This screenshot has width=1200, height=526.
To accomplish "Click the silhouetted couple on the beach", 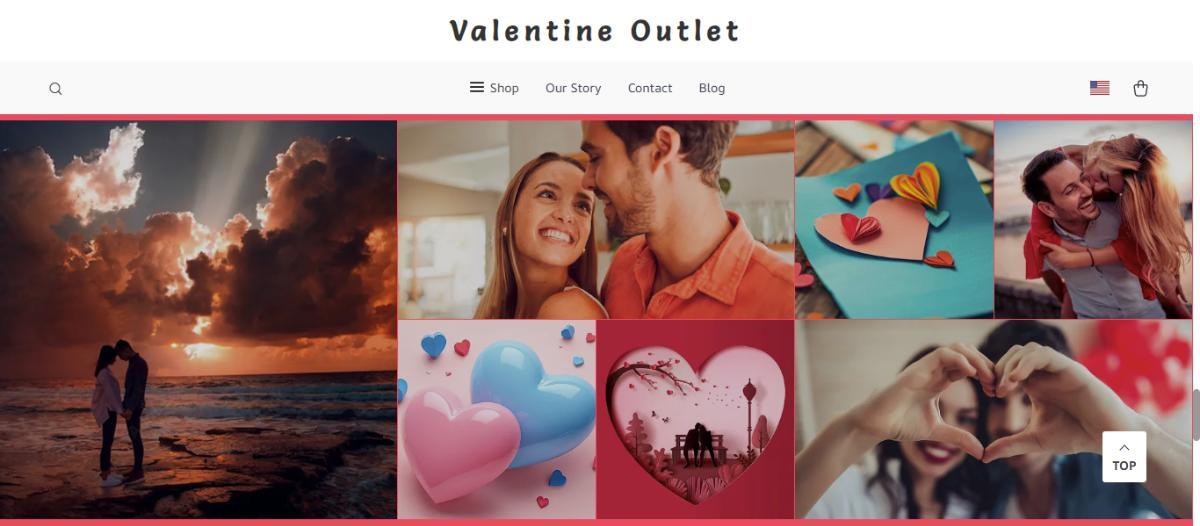I will 121,412.
